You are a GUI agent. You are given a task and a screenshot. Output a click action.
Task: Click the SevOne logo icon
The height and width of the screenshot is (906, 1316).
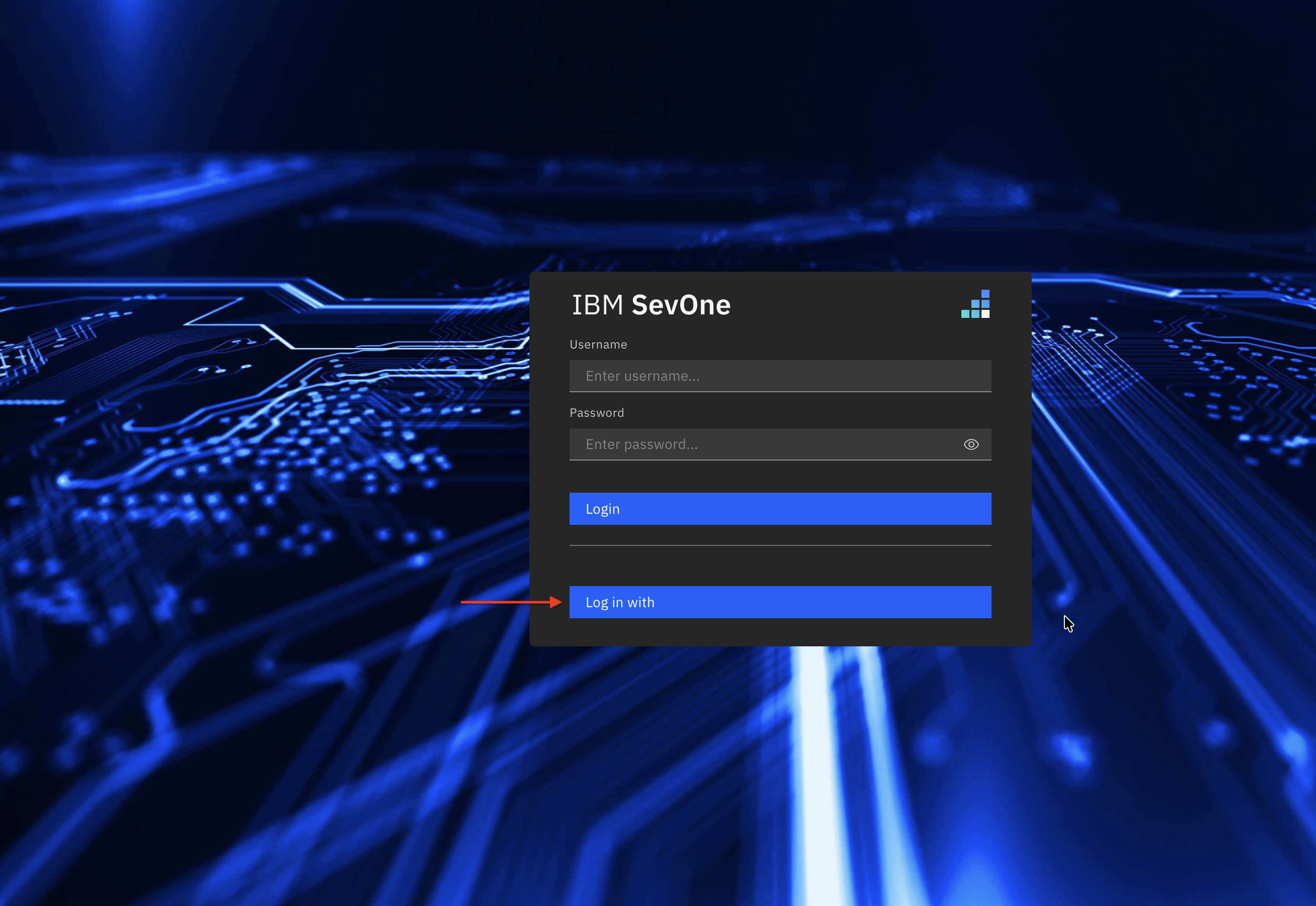click(x=975, y=304)
